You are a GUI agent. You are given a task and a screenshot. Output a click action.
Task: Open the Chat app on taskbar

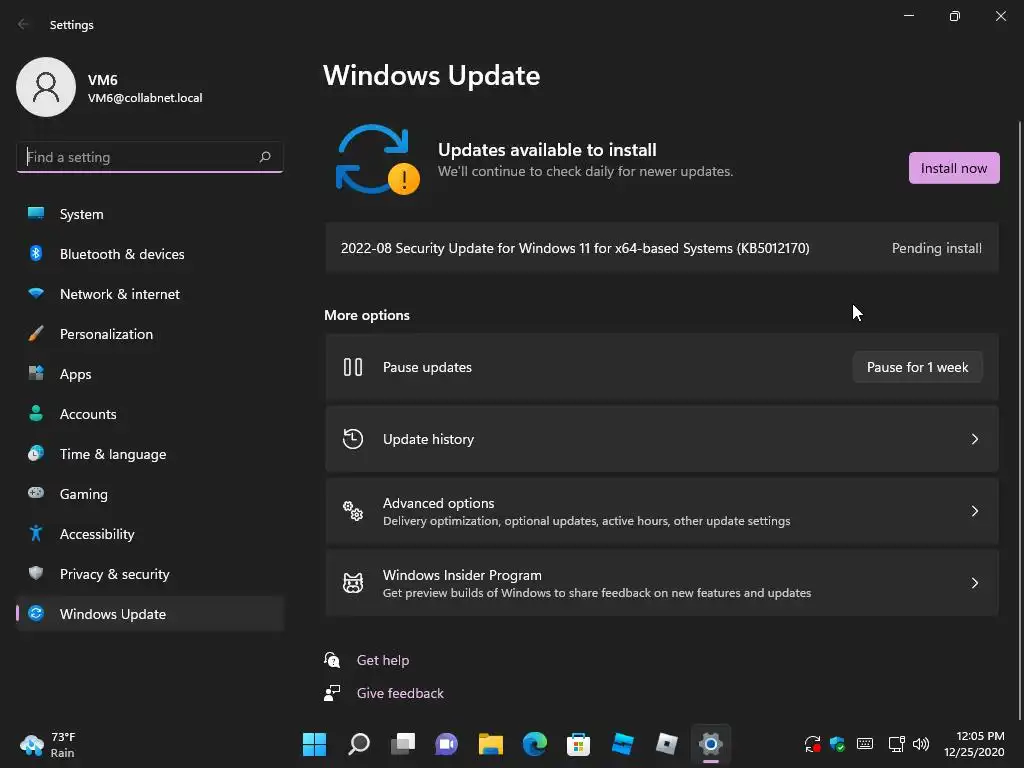(x=447, y=744)
